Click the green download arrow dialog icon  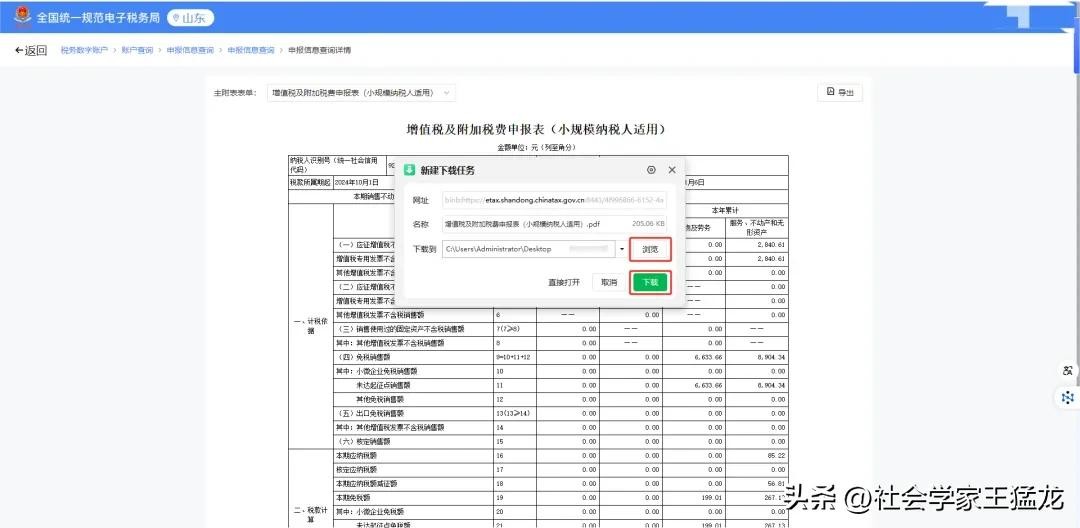pos(409,170)
